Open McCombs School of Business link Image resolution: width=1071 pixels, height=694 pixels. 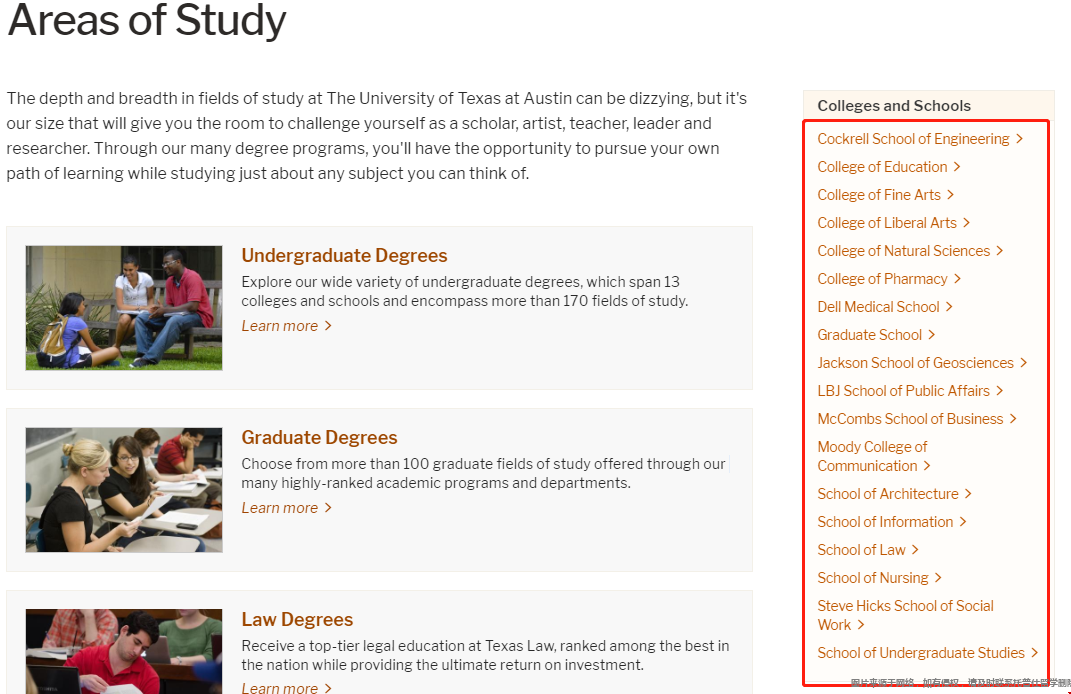(x=917, y=419)
